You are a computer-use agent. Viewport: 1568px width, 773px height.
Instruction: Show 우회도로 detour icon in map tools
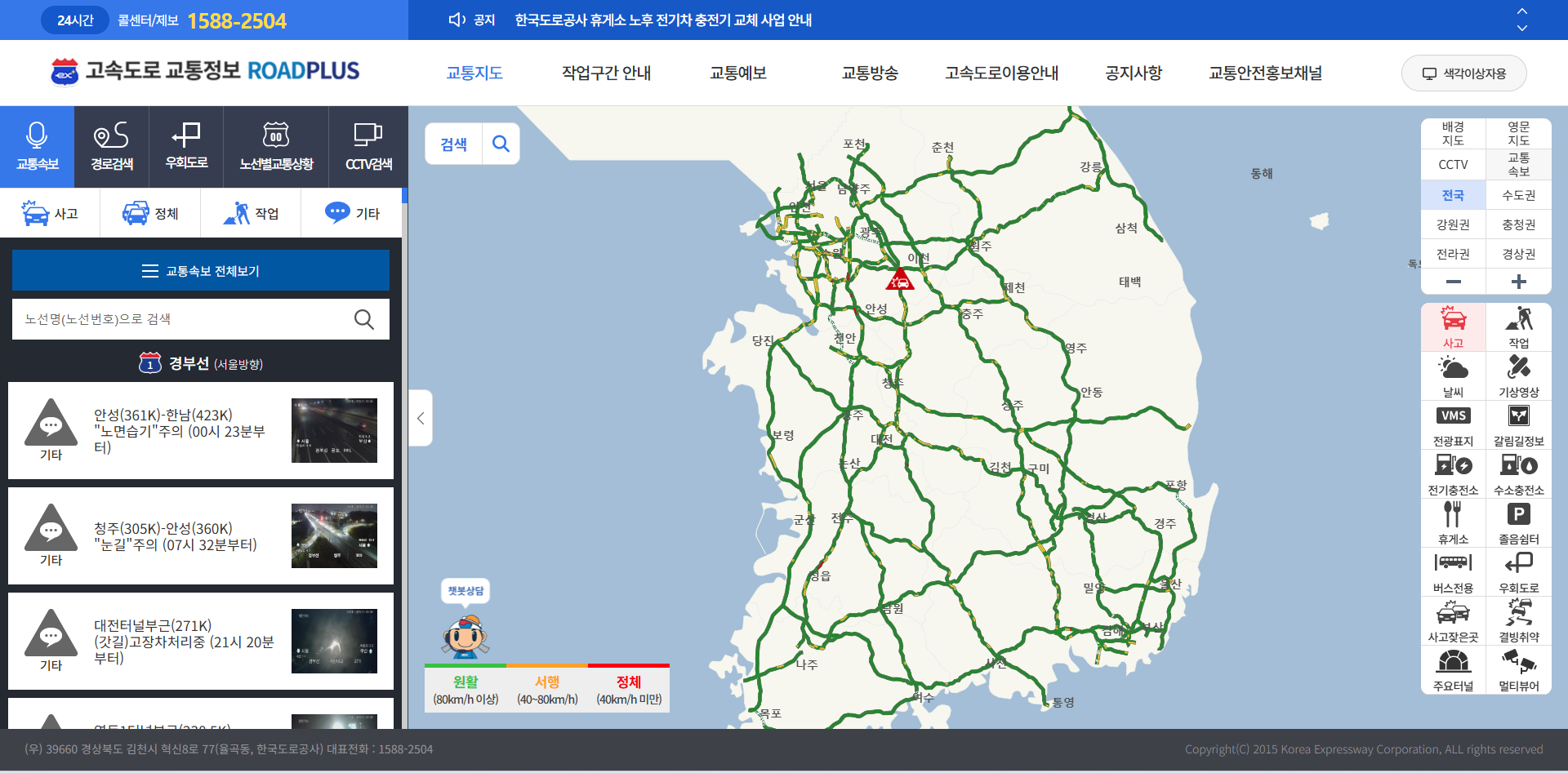[x=1518, y=572]
